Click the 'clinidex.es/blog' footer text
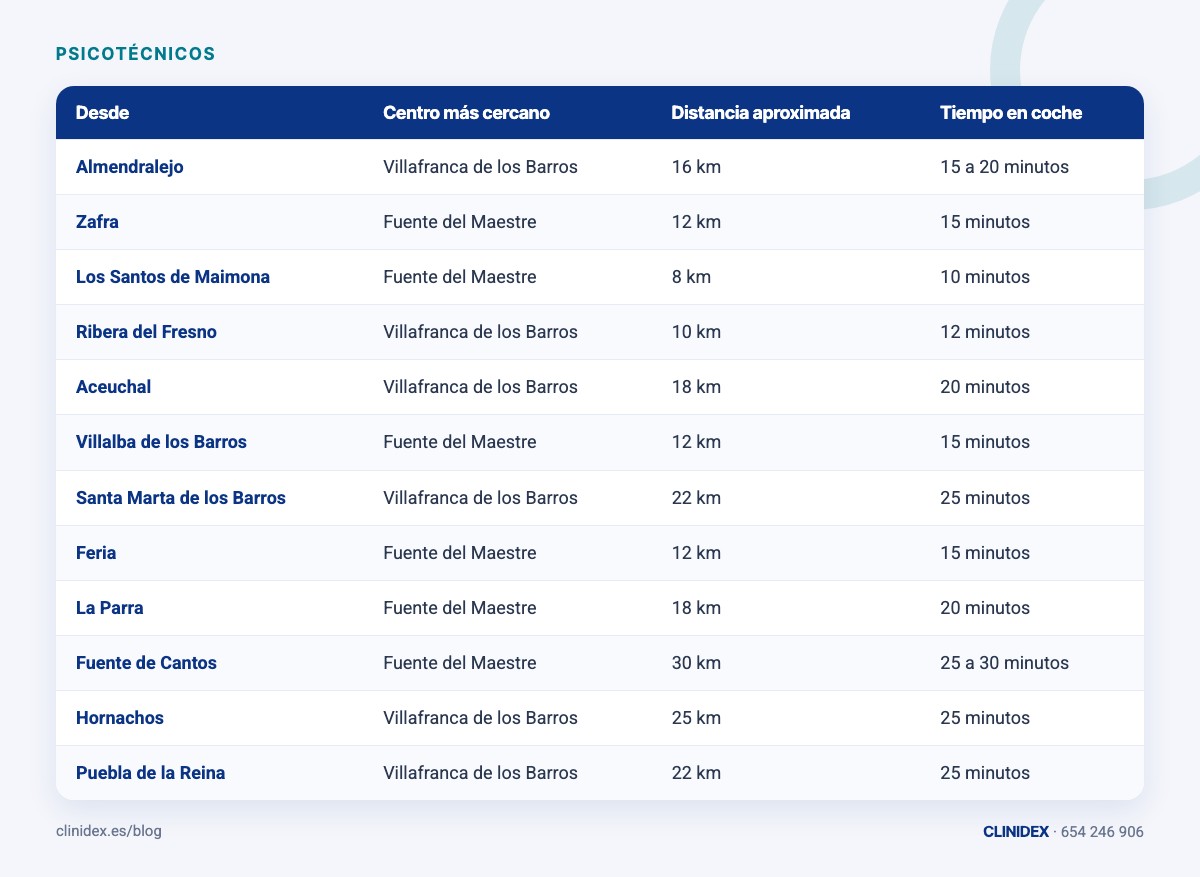 (x=109, y=831)
